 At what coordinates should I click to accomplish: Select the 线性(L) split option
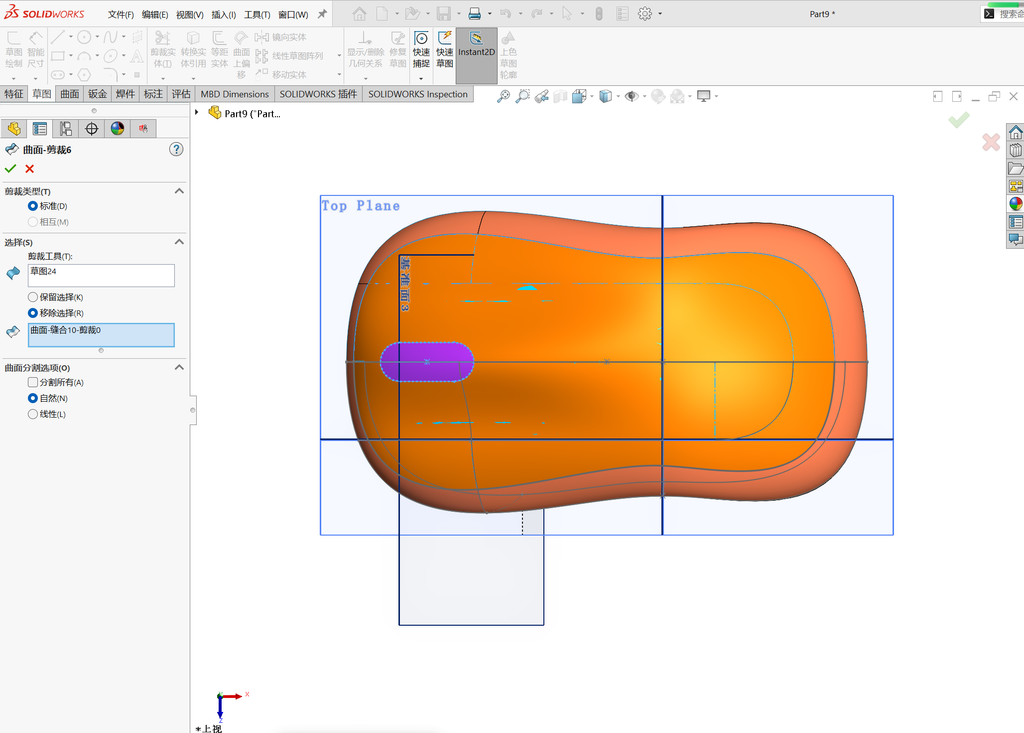(33, 414)
